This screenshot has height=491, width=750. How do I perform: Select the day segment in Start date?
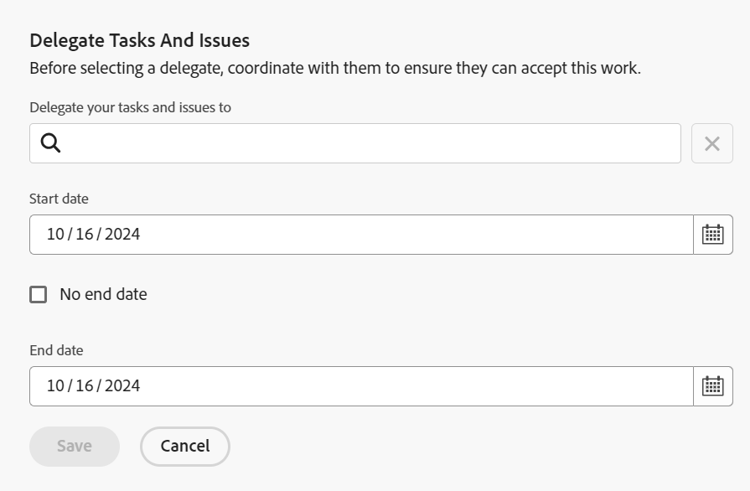point(85,235)
